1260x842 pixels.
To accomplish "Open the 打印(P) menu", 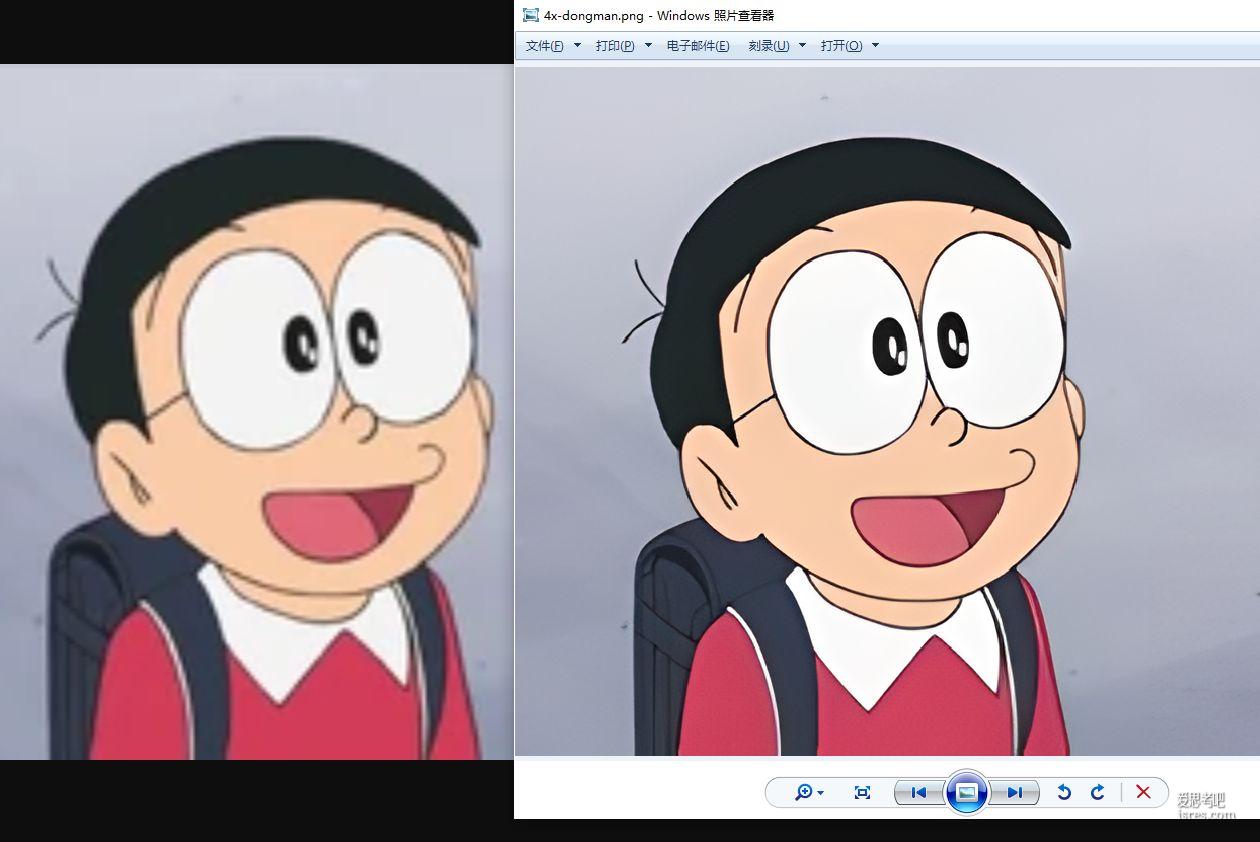I will point(615,46).
